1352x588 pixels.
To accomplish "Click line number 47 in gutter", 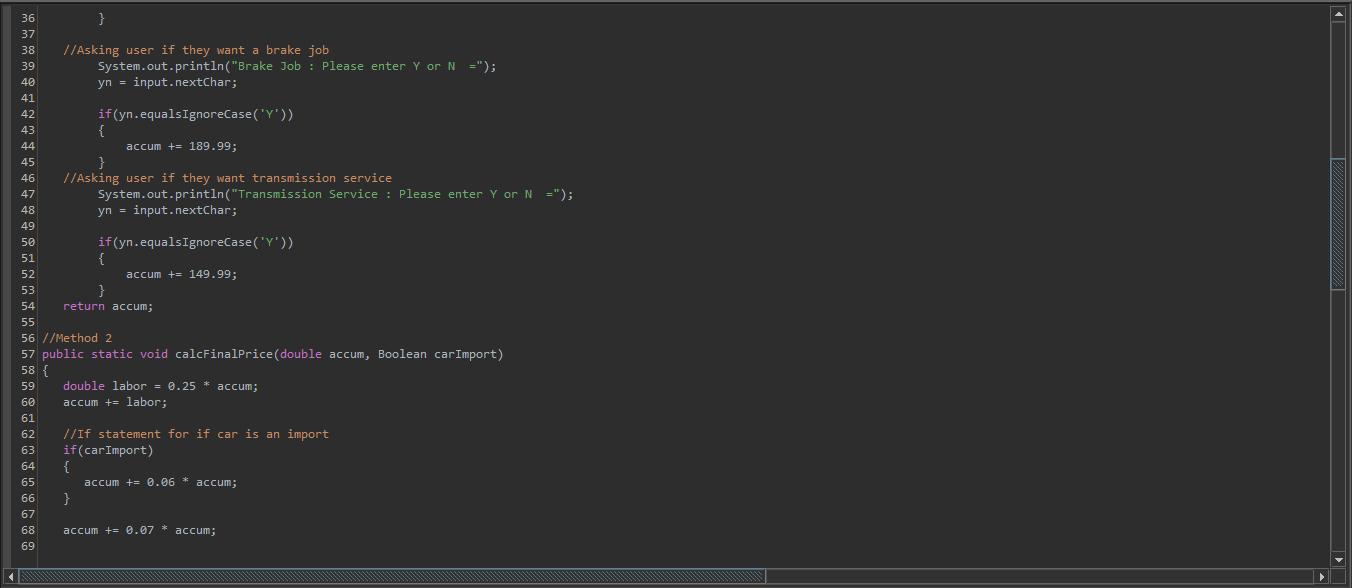I will coord(27,194).
